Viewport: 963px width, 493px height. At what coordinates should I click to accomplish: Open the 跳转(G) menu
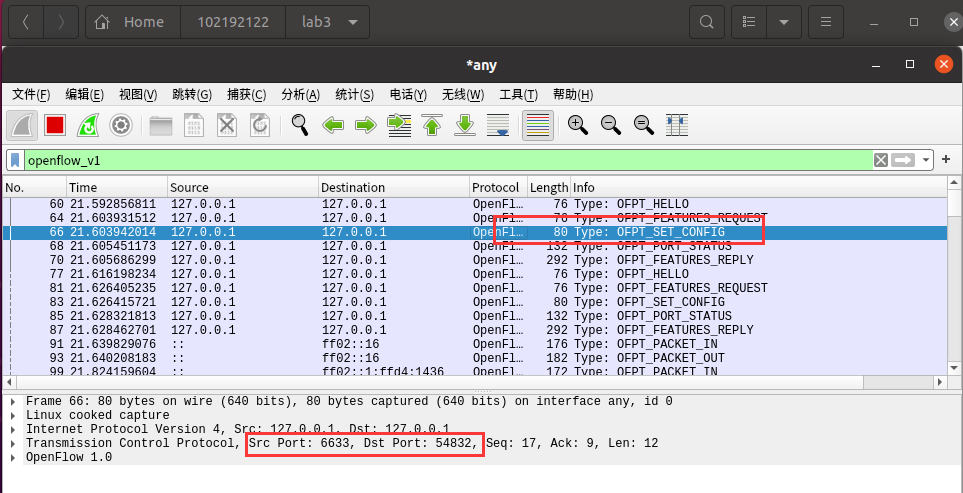tap(192, 95)
